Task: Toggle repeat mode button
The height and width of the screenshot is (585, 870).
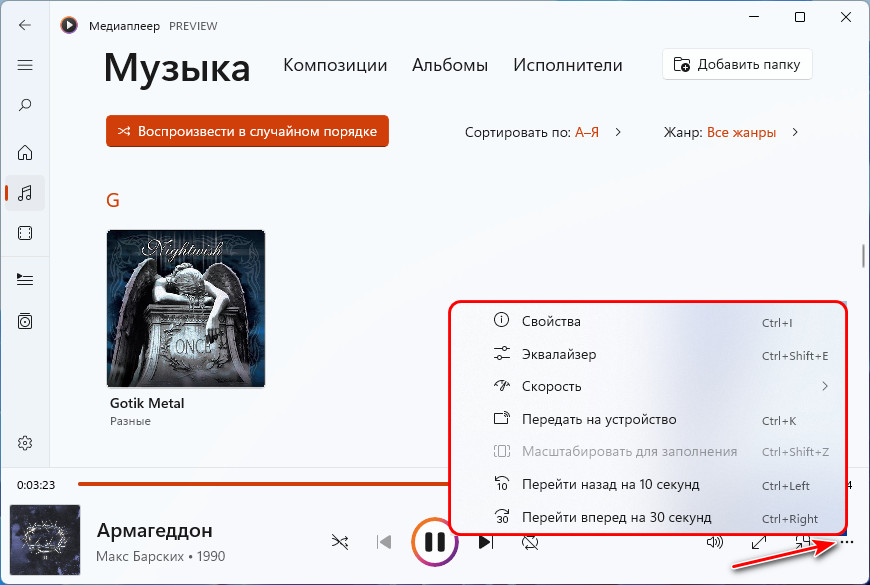Action: tap(530, 542)
